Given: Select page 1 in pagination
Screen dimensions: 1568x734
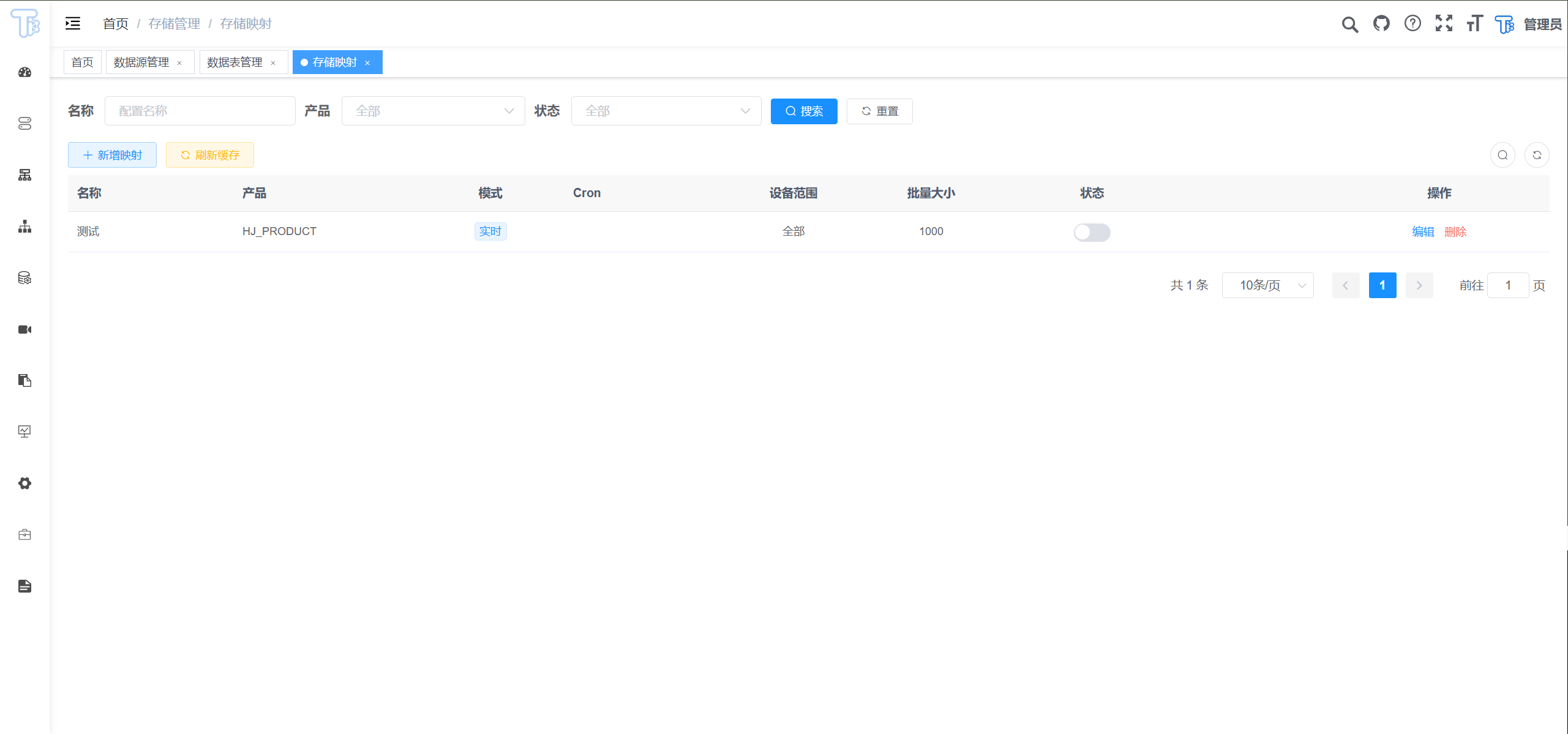Looking at the screenshot, I should (x=1382, y=285).
